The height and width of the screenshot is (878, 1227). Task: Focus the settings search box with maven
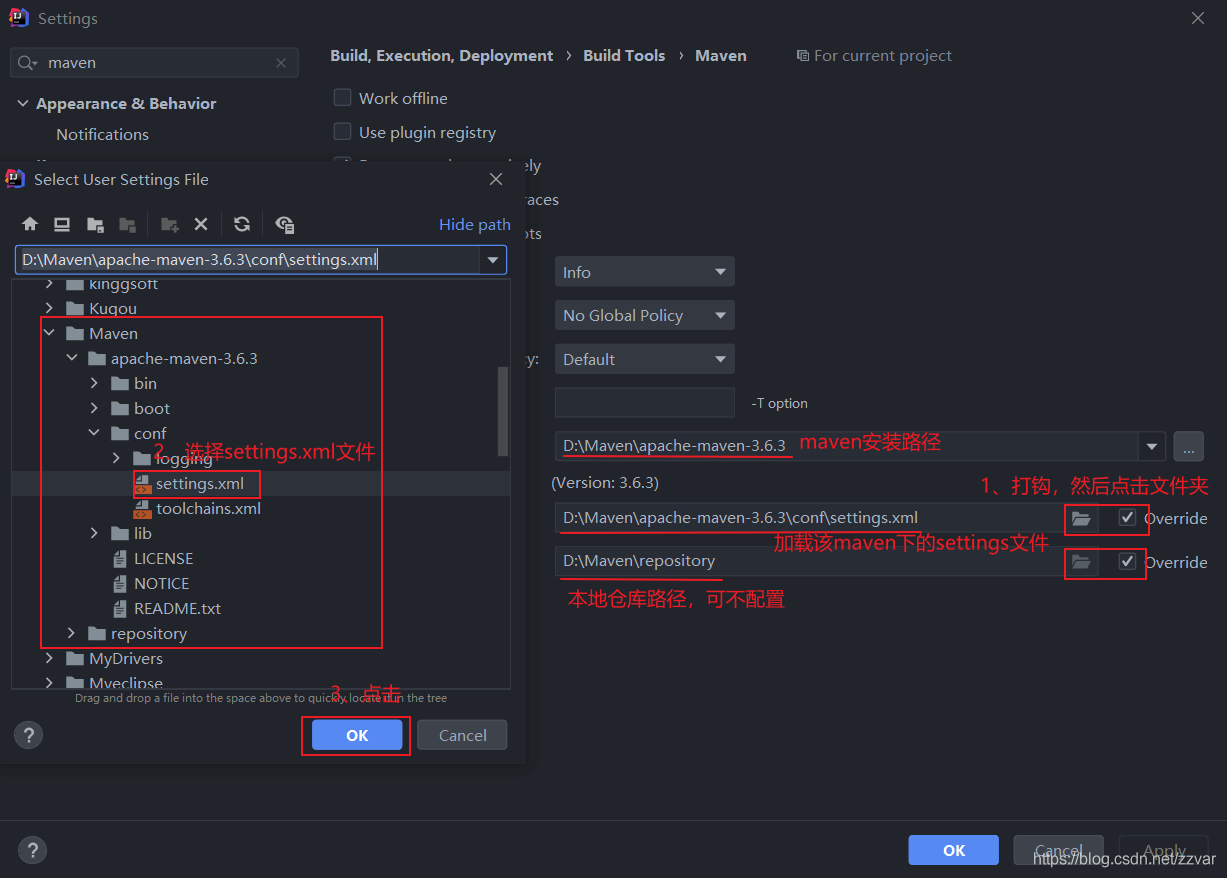154,62
